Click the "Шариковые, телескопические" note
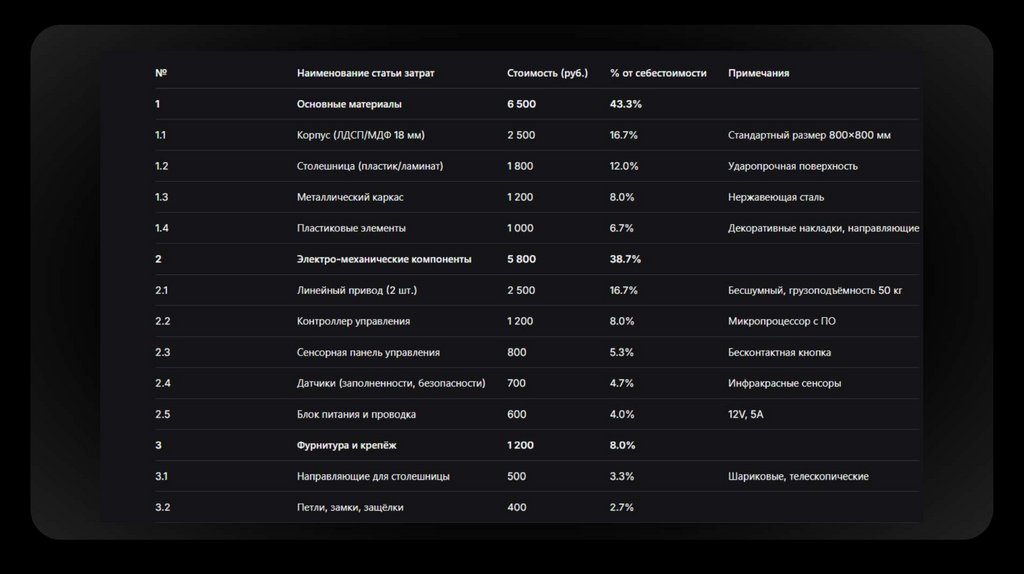1024x574 pixels. tap(798, 476)
